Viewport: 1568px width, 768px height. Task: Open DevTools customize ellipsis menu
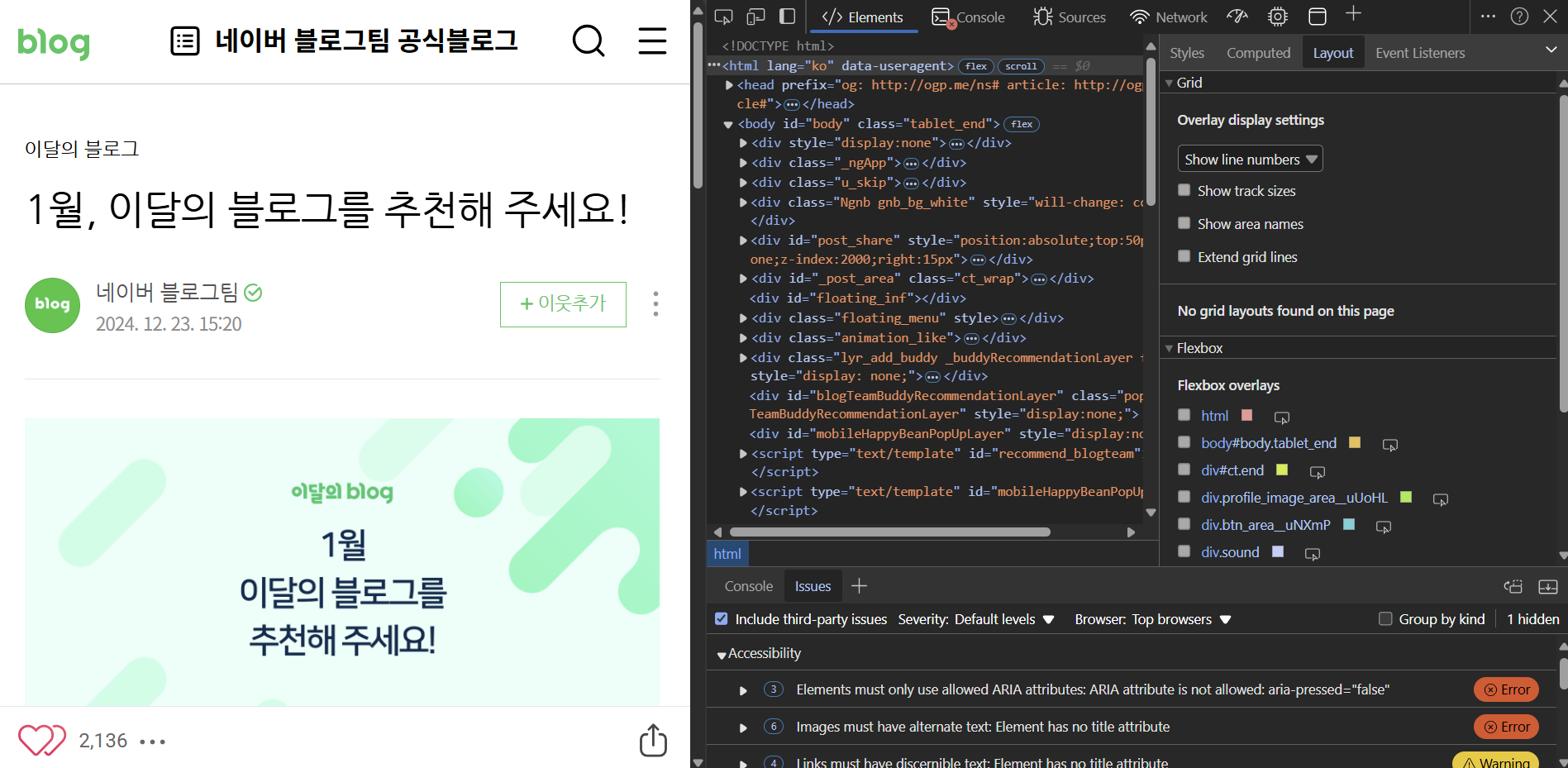1488,17
